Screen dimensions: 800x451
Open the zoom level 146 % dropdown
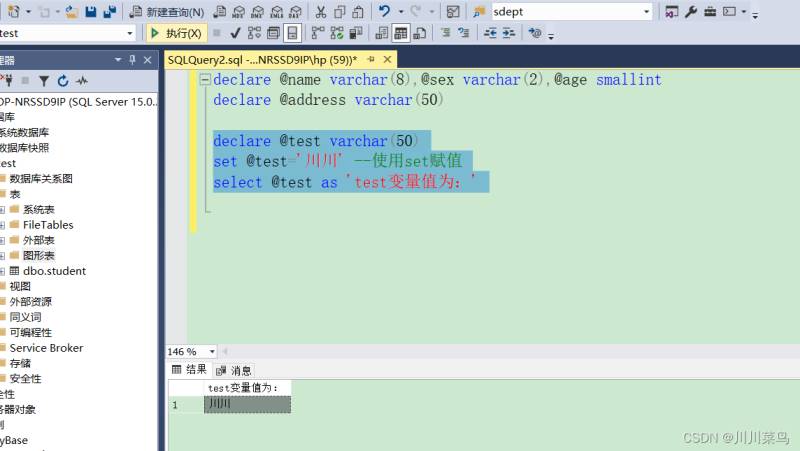[212, 352]
